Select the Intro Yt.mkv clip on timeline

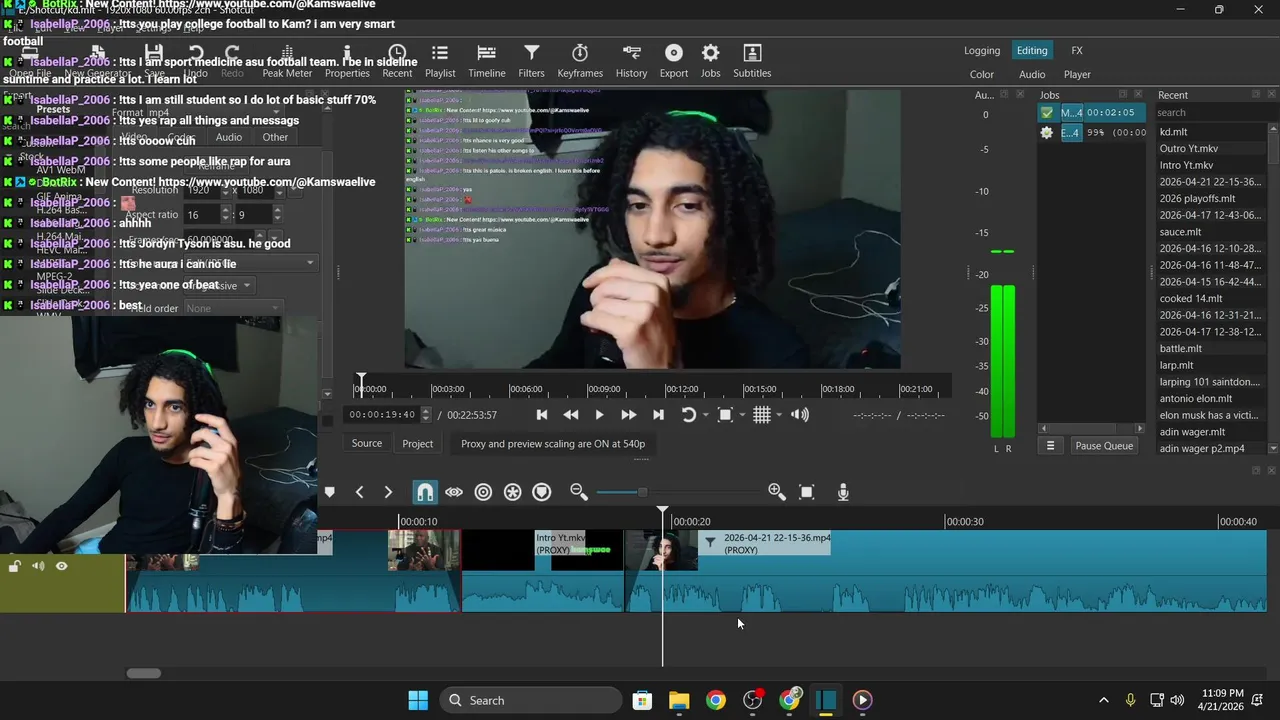(543, 570)
